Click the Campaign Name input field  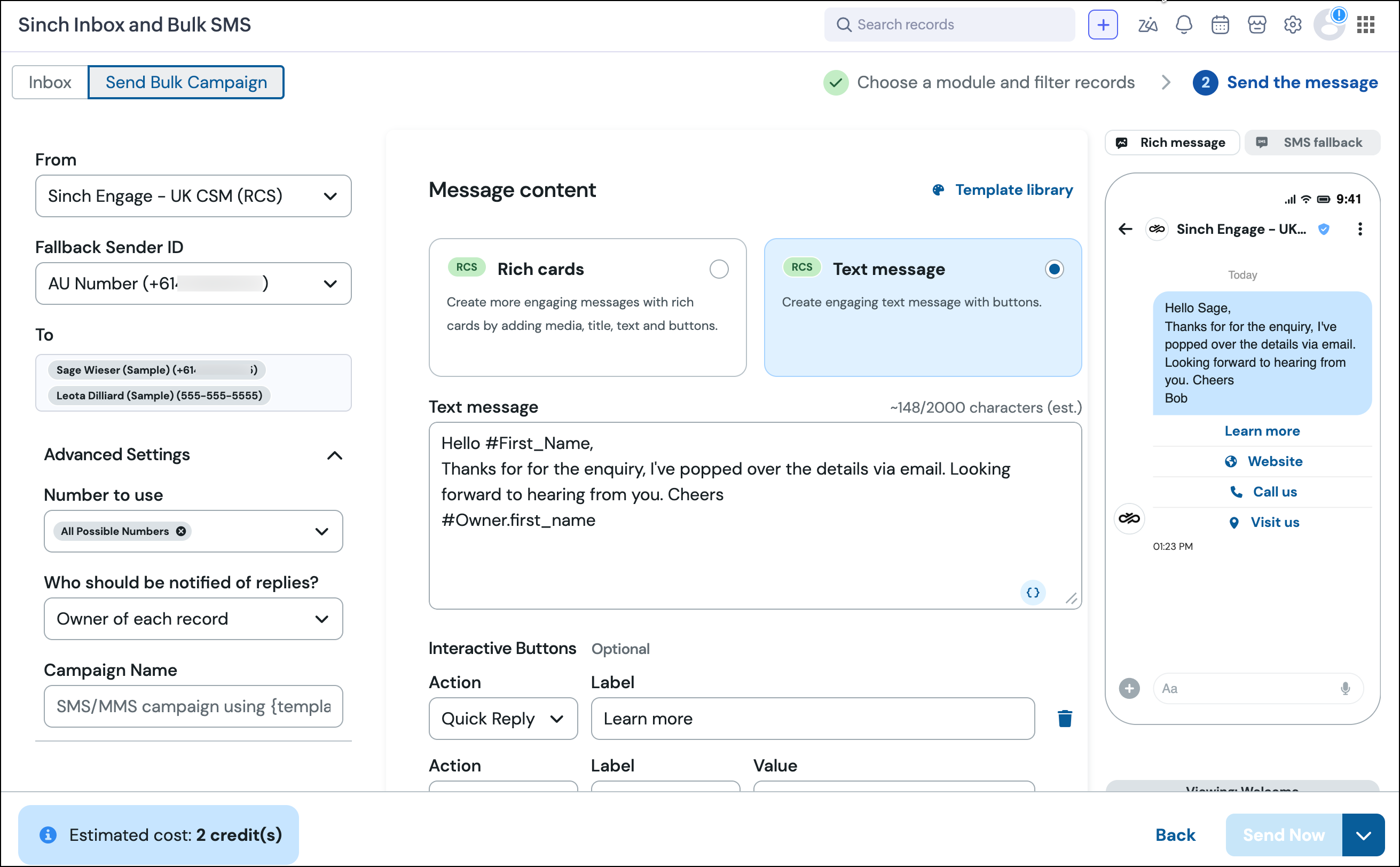193,706
